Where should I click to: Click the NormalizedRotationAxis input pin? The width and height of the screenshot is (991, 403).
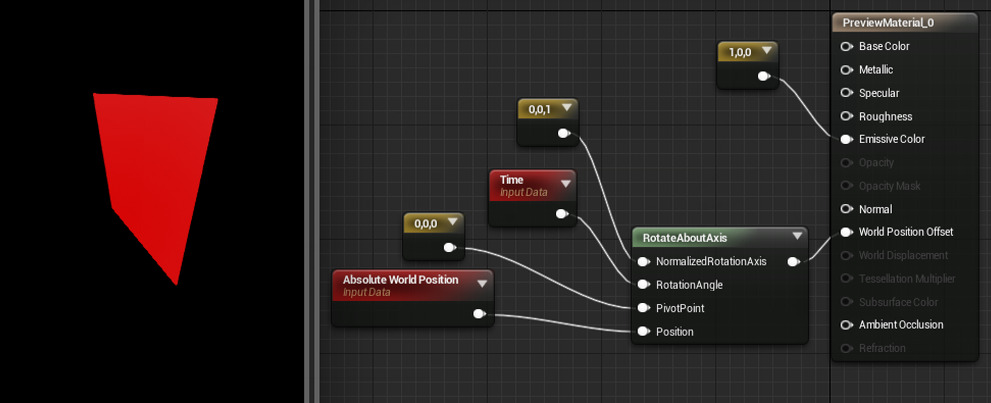[643, 262]
